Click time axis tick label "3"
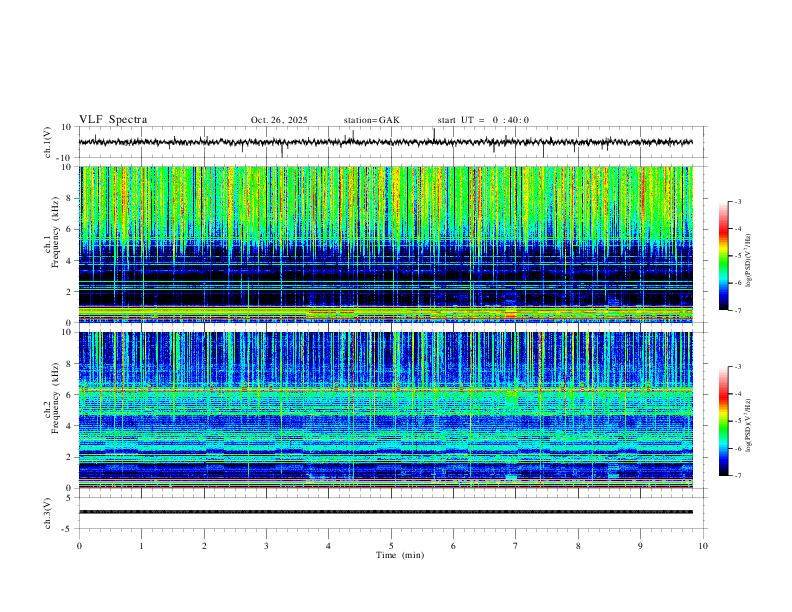The height and width of the screenshot is (612, 792). (266, 546)
